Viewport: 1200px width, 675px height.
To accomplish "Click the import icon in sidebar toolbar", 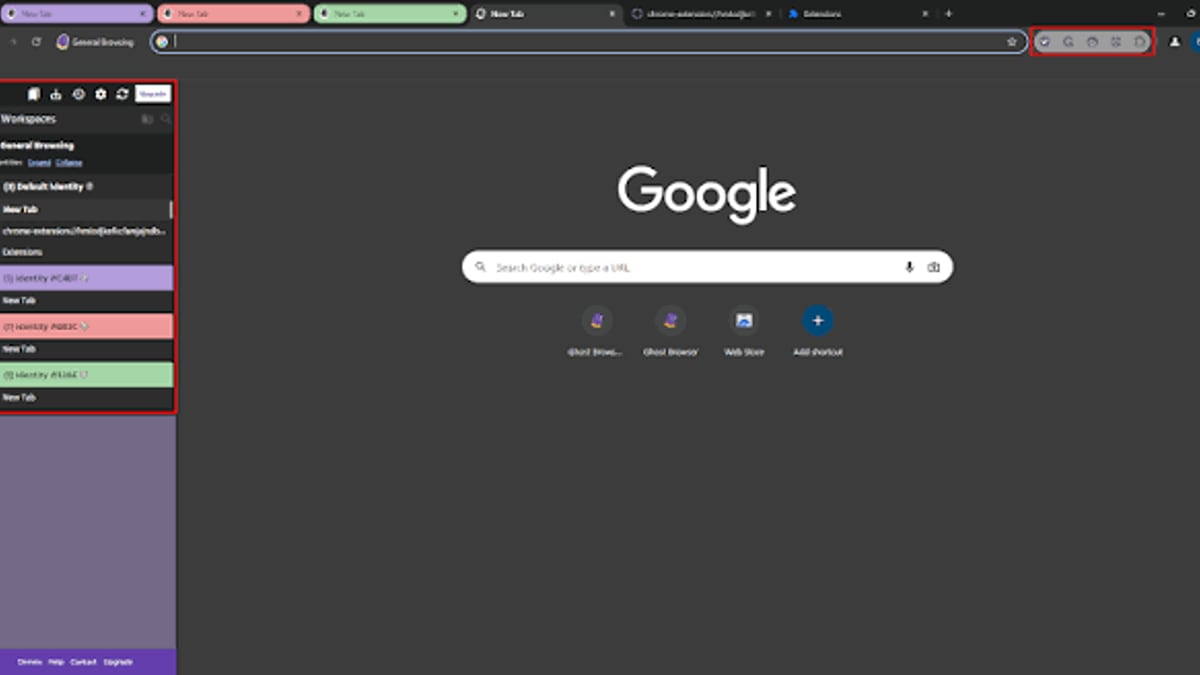I will tap(56, 94).
